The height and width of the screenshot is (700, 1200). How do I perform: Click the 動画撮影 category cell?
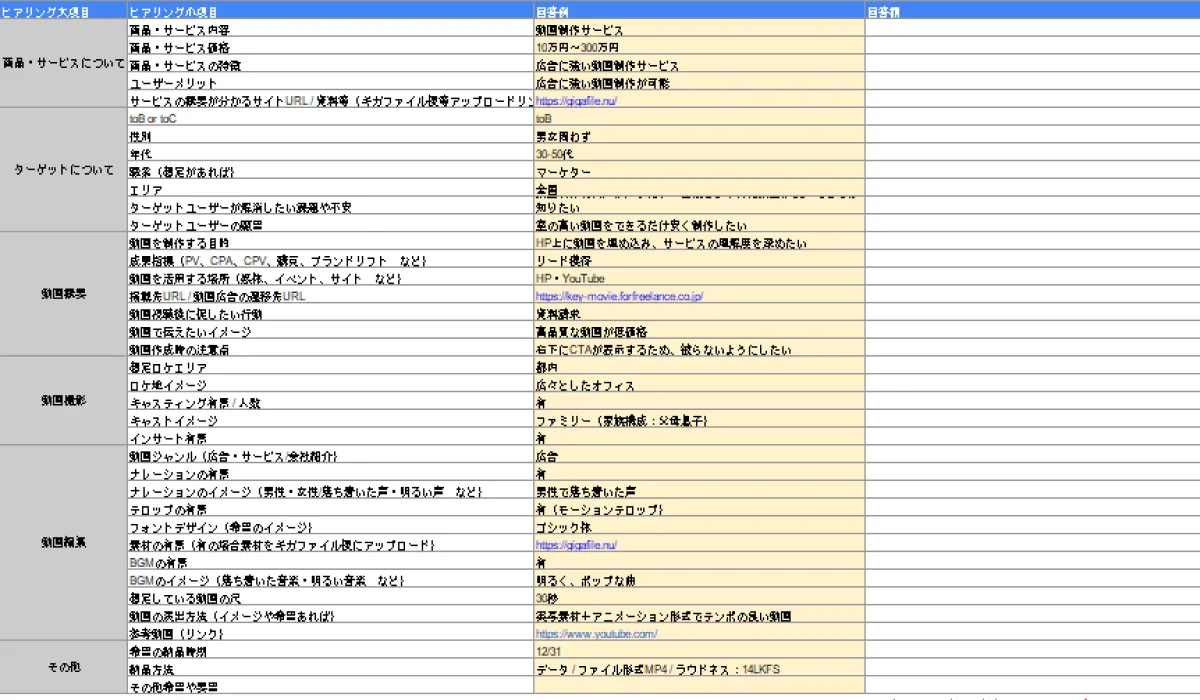[63, 401]
